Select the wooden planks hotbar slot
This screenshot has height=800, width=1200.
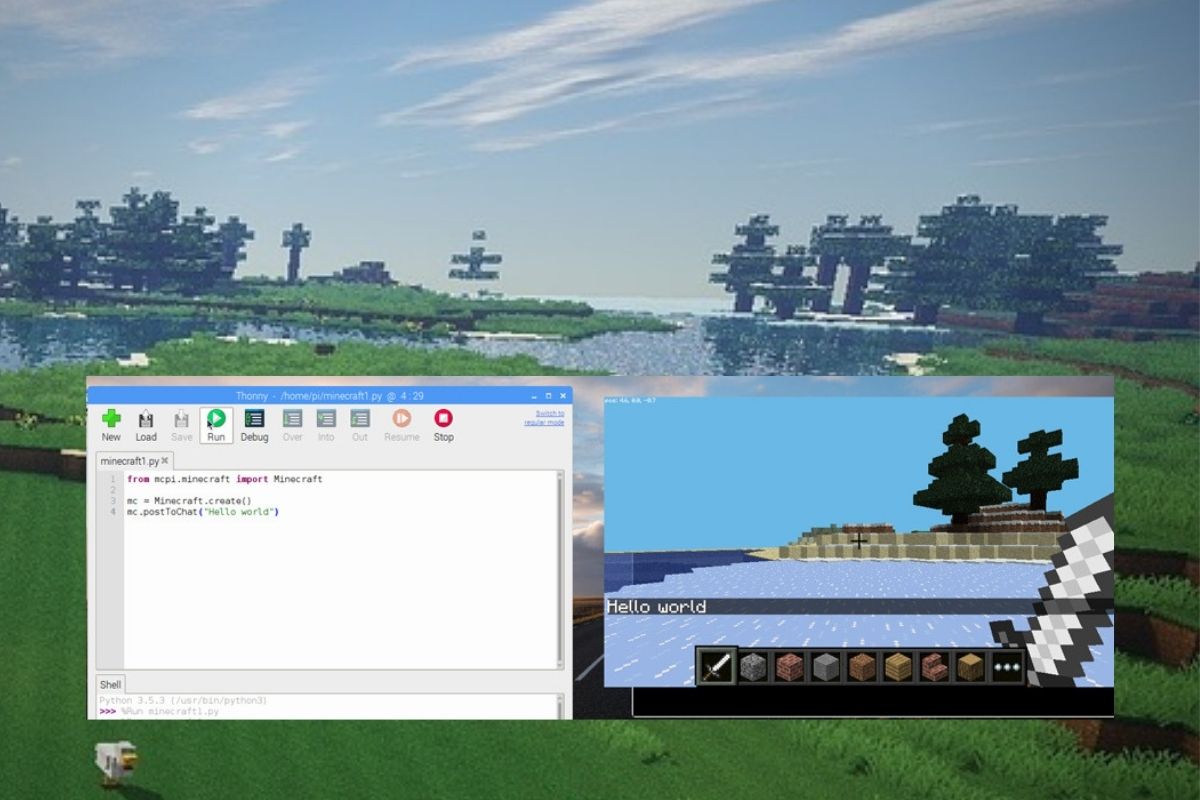[897, 666]
